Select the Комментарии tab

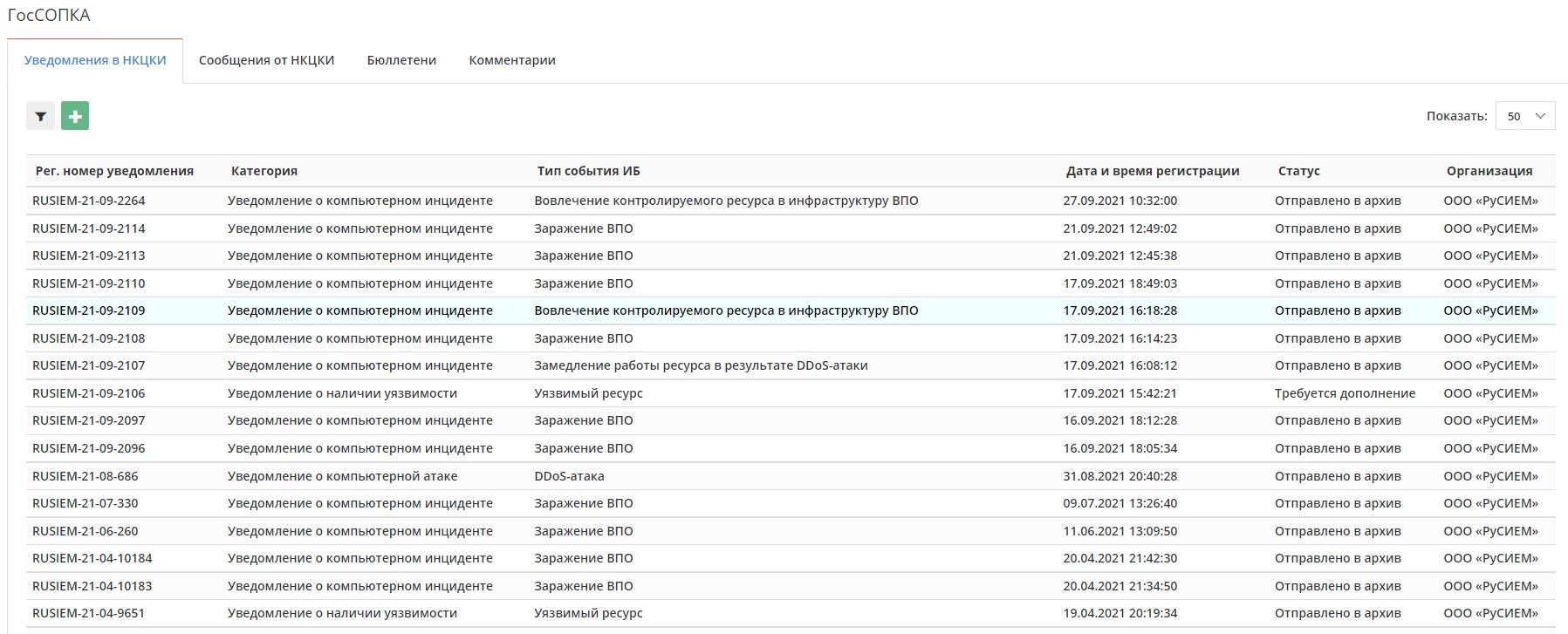[512, 60]
